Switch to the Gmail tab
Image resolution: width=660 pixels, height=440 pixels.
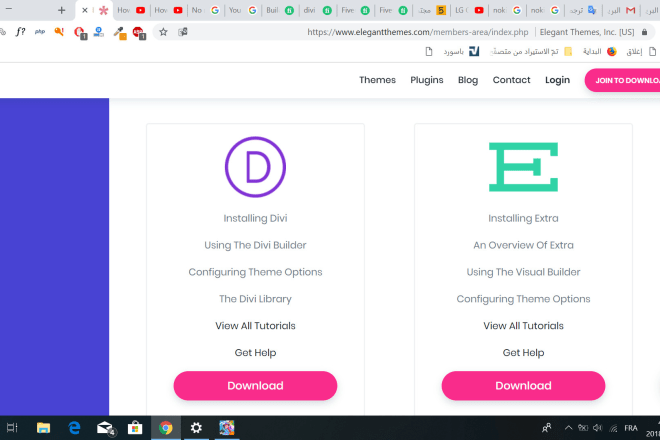(621, 10)
